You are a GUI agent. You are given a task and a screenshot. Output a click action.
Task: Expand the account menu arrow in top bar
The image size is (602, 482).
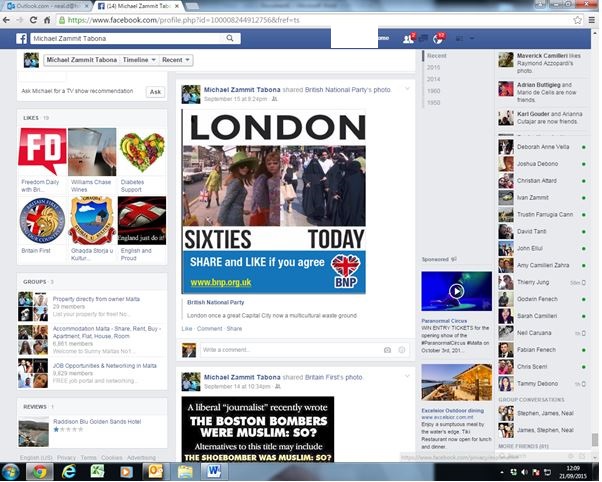(472, 38)
